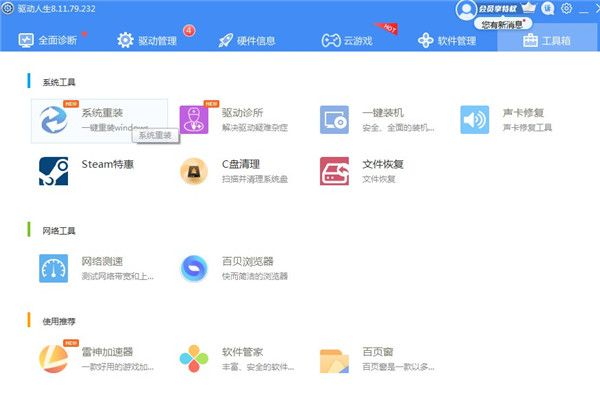Open the feedback chat bubble icon
The height and width of the screenshot is (400, 600).
[548, 8]
